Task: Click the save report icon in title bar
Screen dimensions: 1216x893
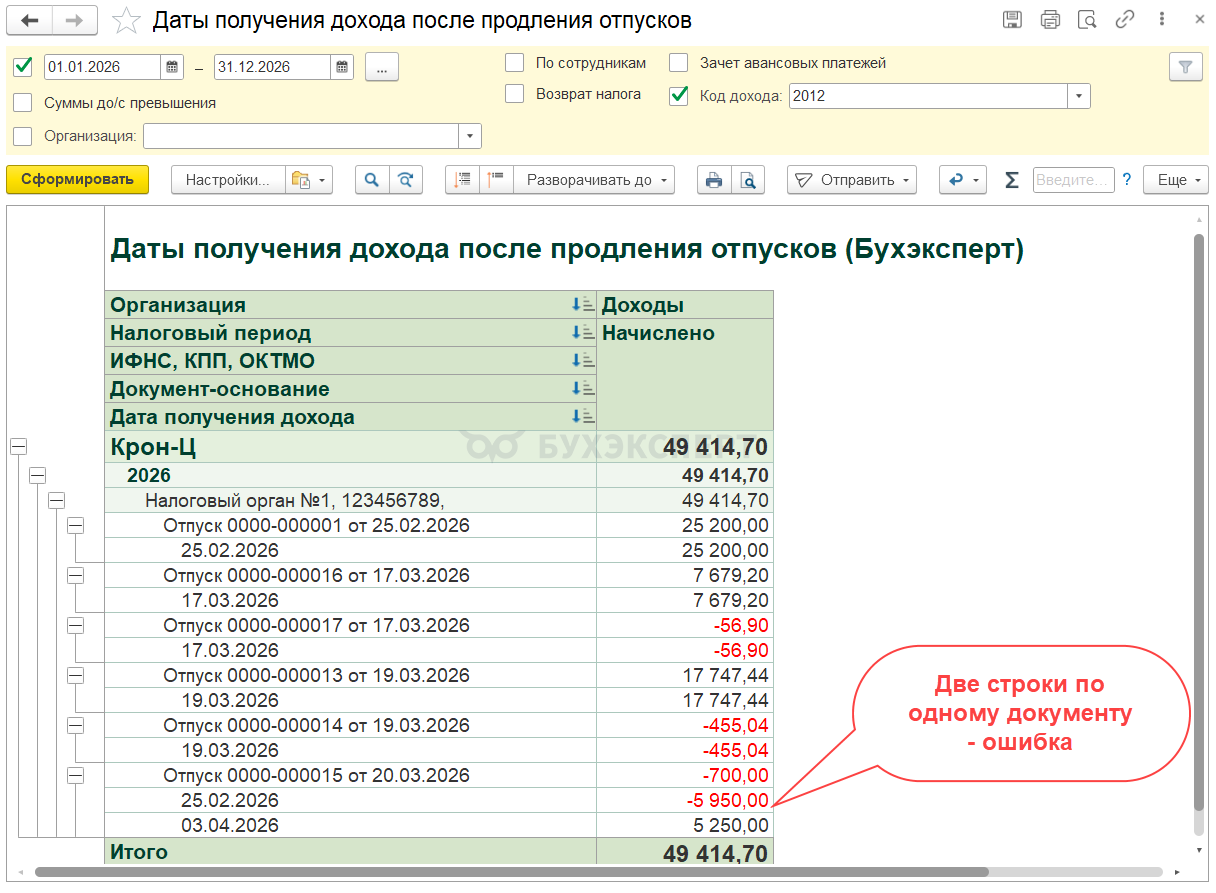Action: click(1012, 20)
